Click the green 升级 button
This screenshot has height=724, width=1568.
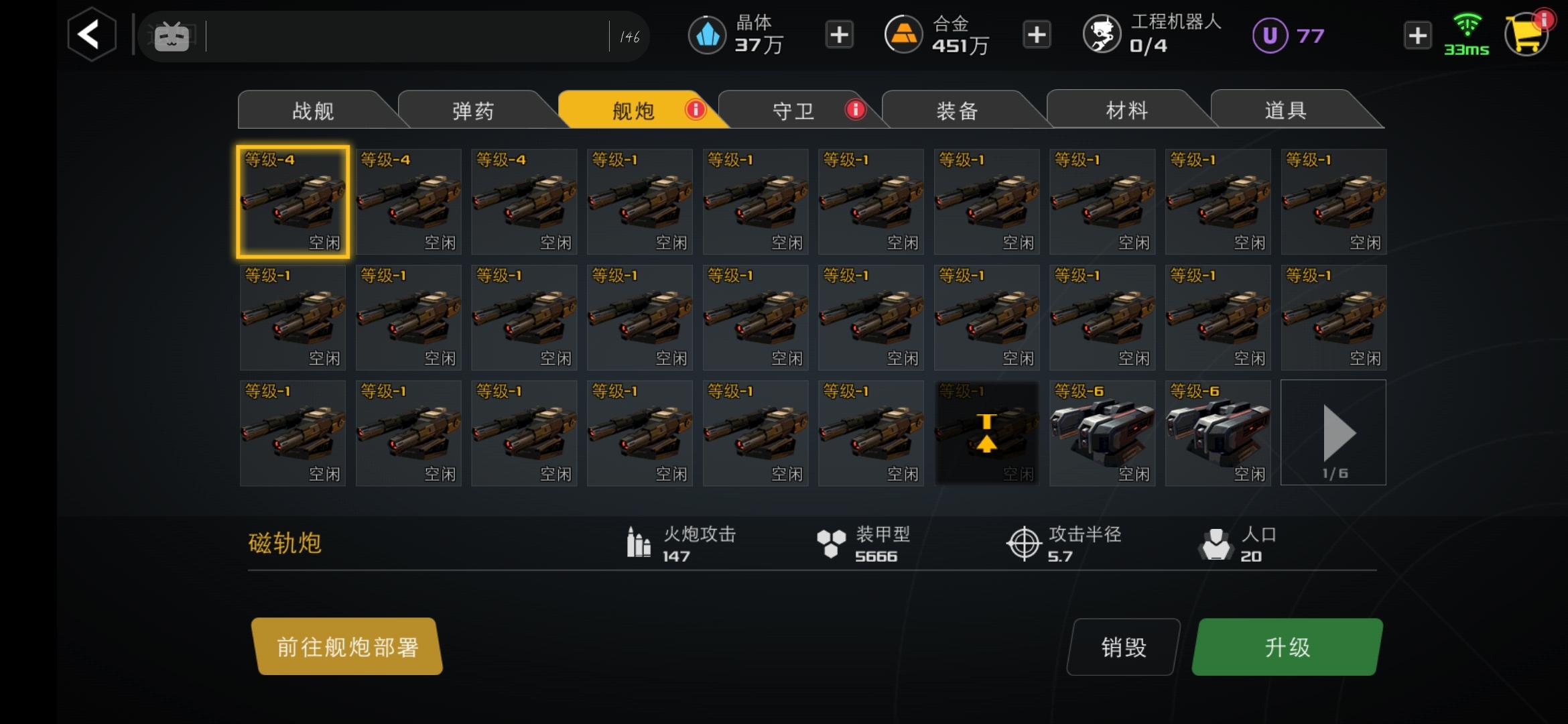point(1287,647)
